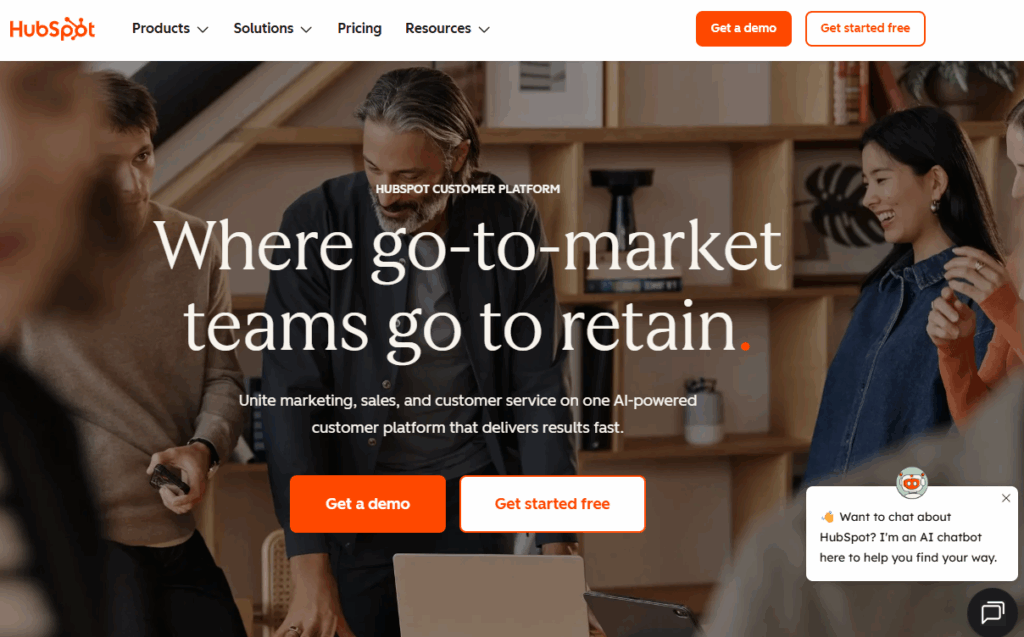This screenshot has height=637, width=1024.
Task: Expand the Resources dropdown chevron
Action: [484, 29]
